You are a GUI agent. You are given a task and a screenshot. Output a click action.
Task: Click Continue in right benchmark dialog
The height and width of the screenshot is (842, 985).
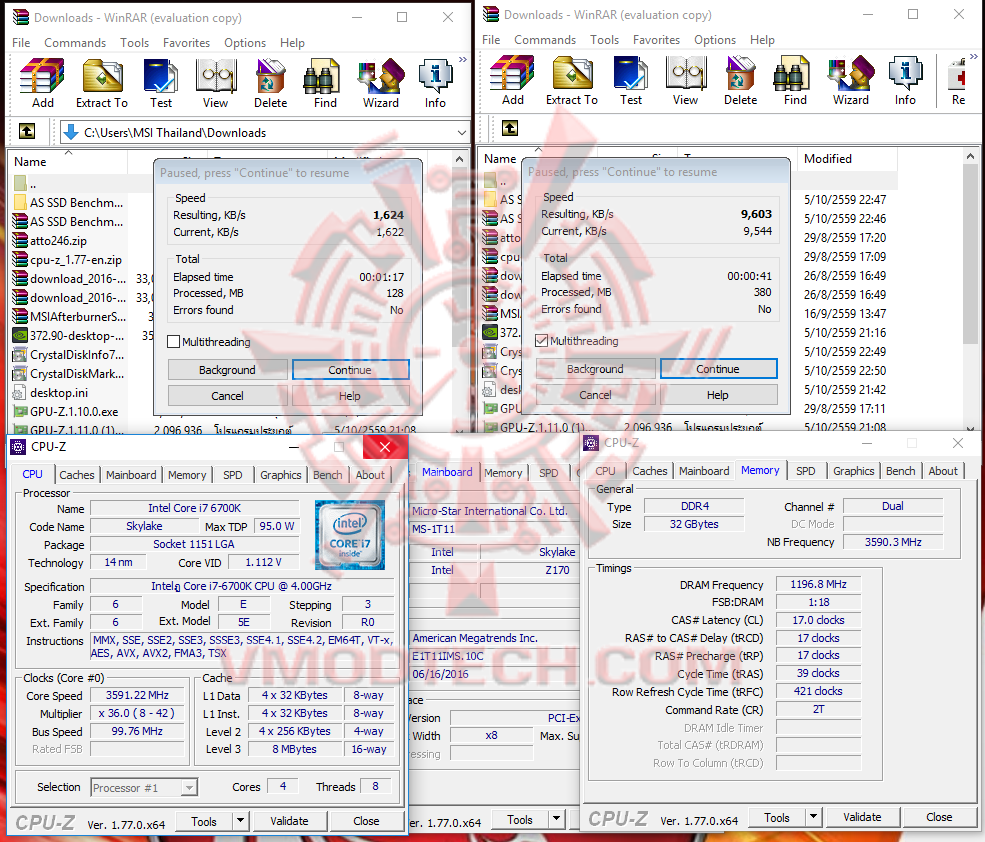pos(718,369)
